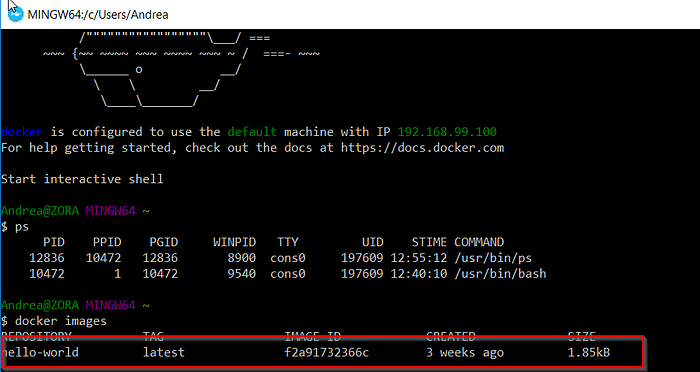Viewport: 700px width, 372px height.
Task: Click the window title MINGW64:/c/Users/Andrea
Action: pyautogui.click(x=98, y=15)
